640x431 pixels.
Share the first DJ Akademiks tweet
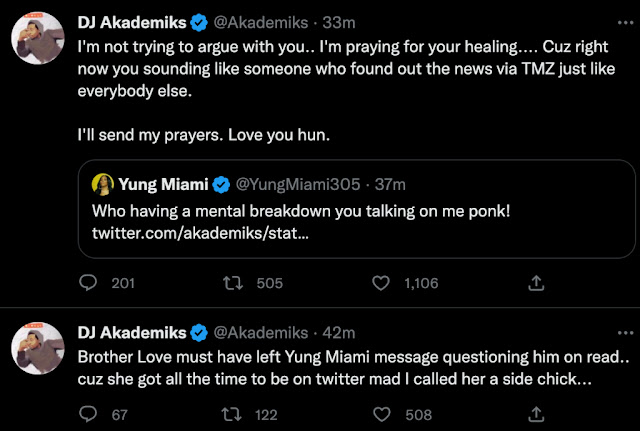tap(536, 283)
